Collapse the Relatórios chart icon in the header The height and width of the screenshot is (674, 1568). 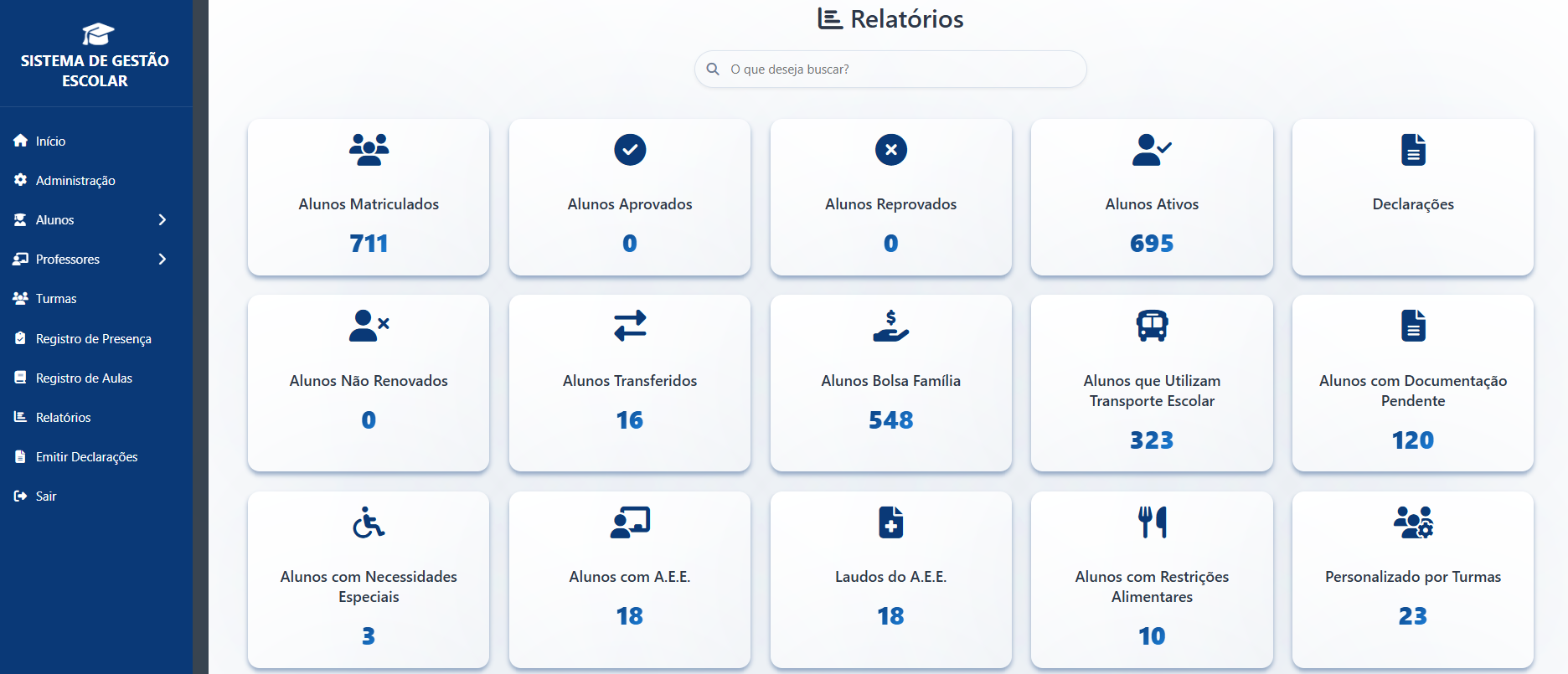pyautogui.click(x=828, y=18)
